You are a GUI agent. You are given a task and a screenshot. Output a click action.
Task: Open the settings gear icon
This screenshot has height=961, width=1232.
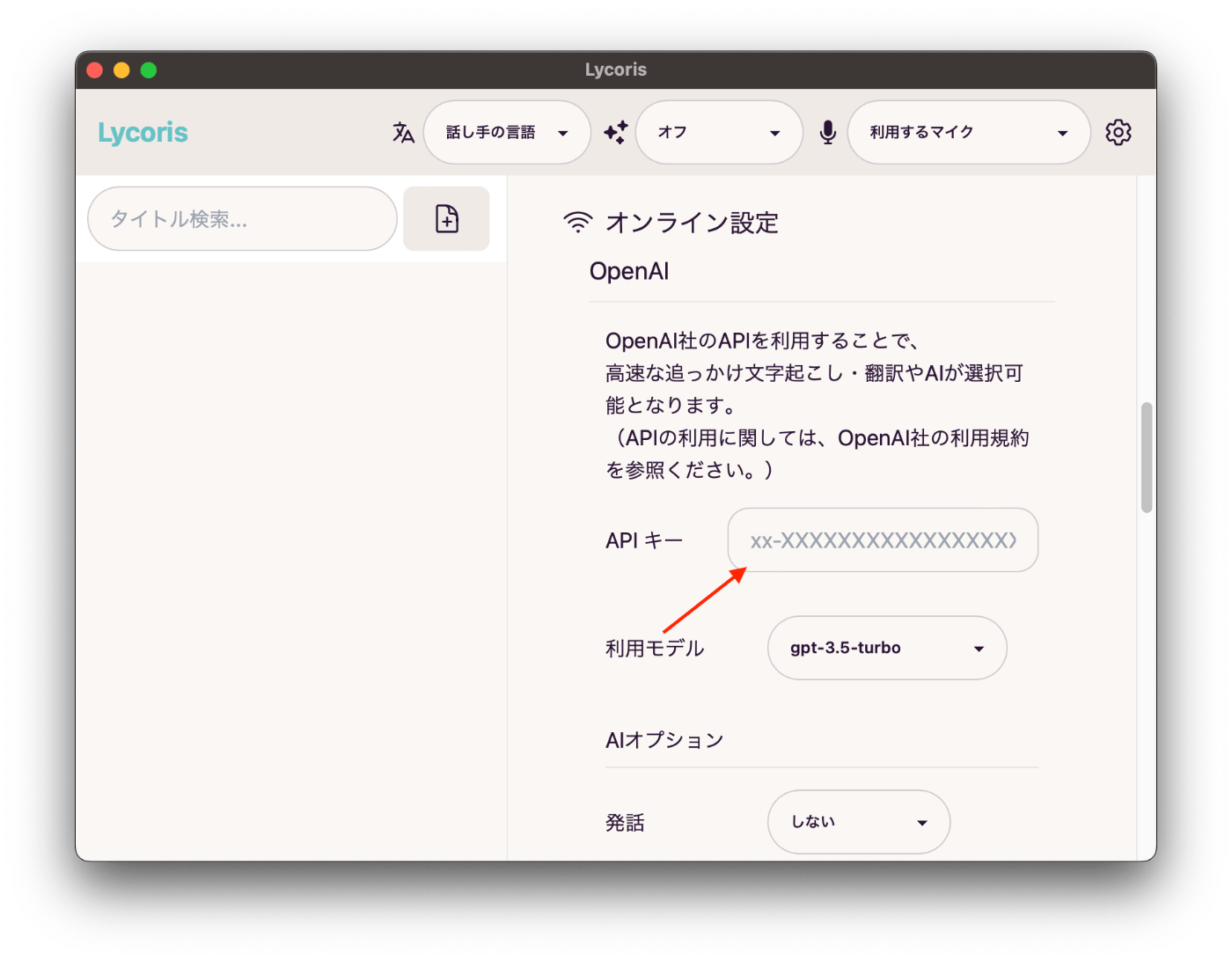[x=1118, y=132]
